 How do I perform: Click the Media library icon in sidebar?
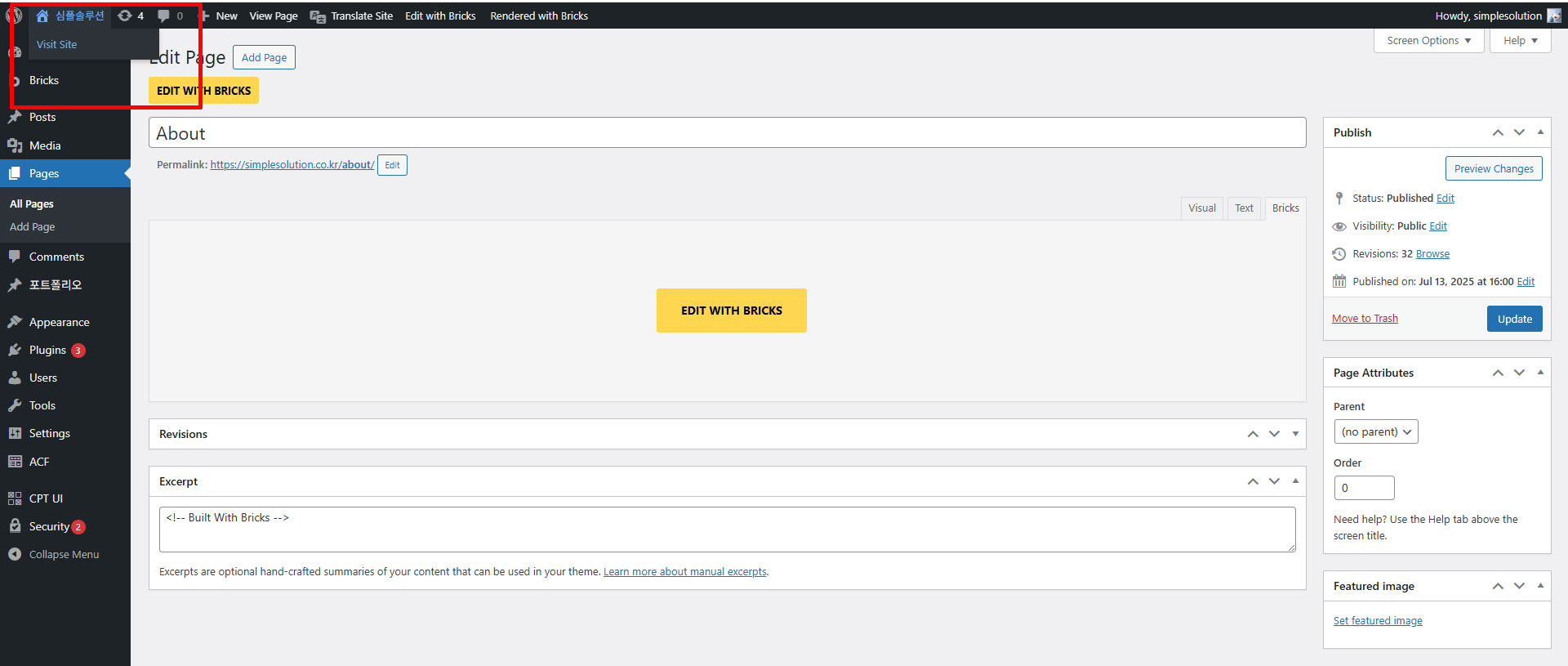(x=15, y=145)
